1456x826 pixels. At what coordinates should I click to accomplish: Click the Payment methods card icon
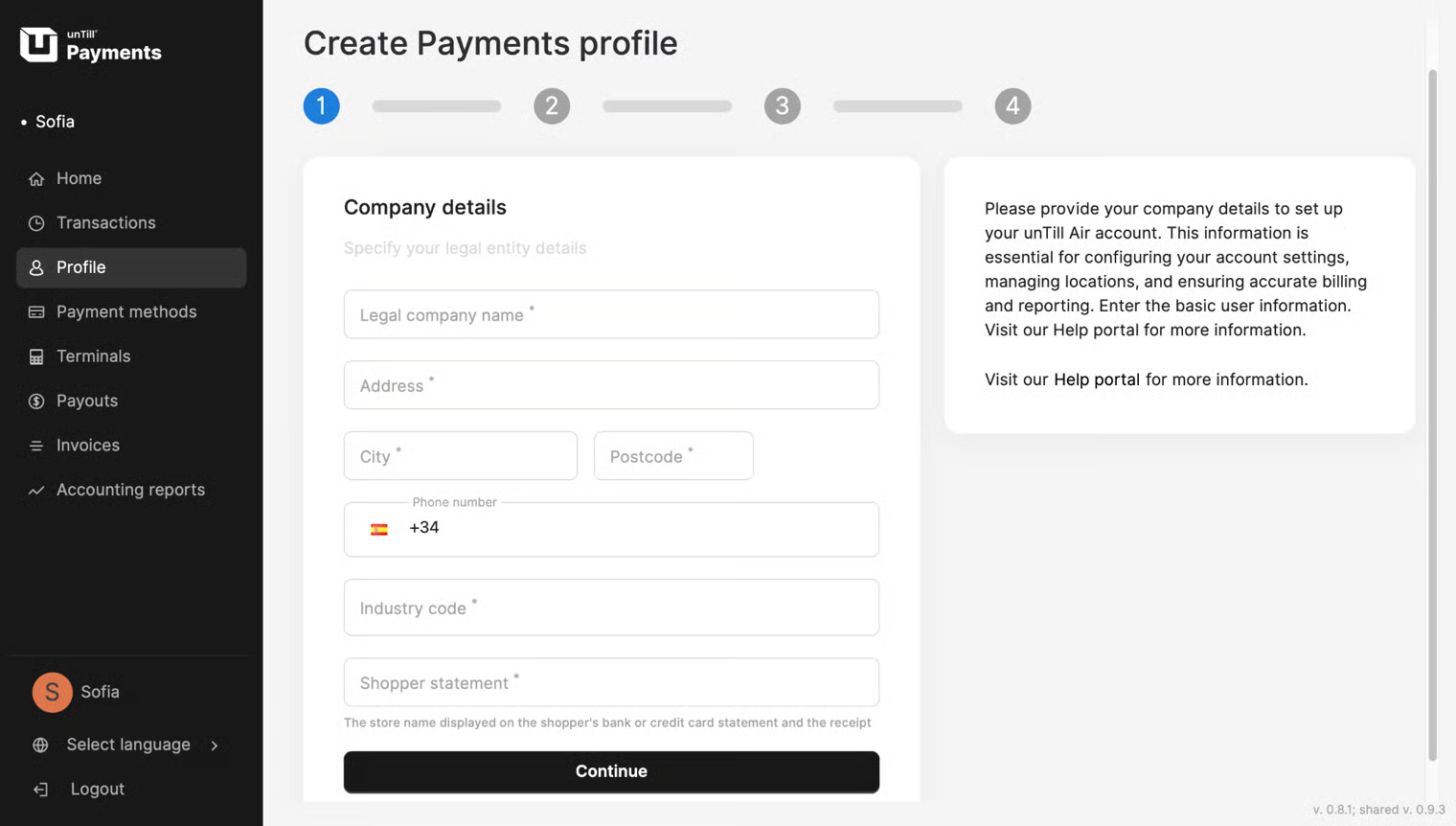[x=36, y=312]
